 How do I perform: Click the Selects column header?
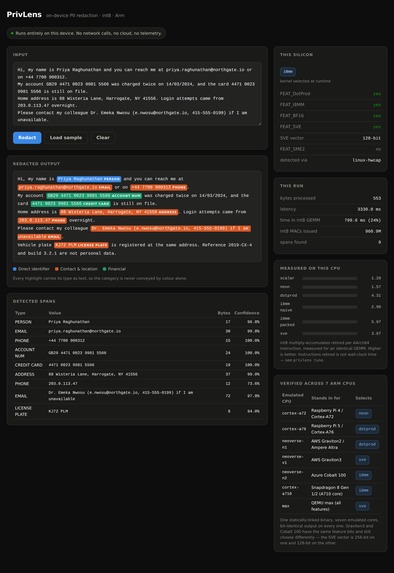click(363, 398)
